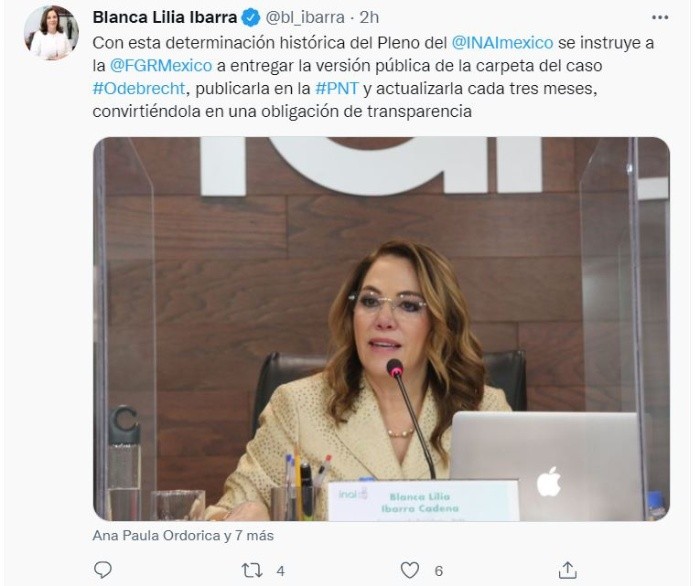Open the #PNT hashtag
Image resolution: width=700 pixels, height=586 pixels.
tap(337, 88)
